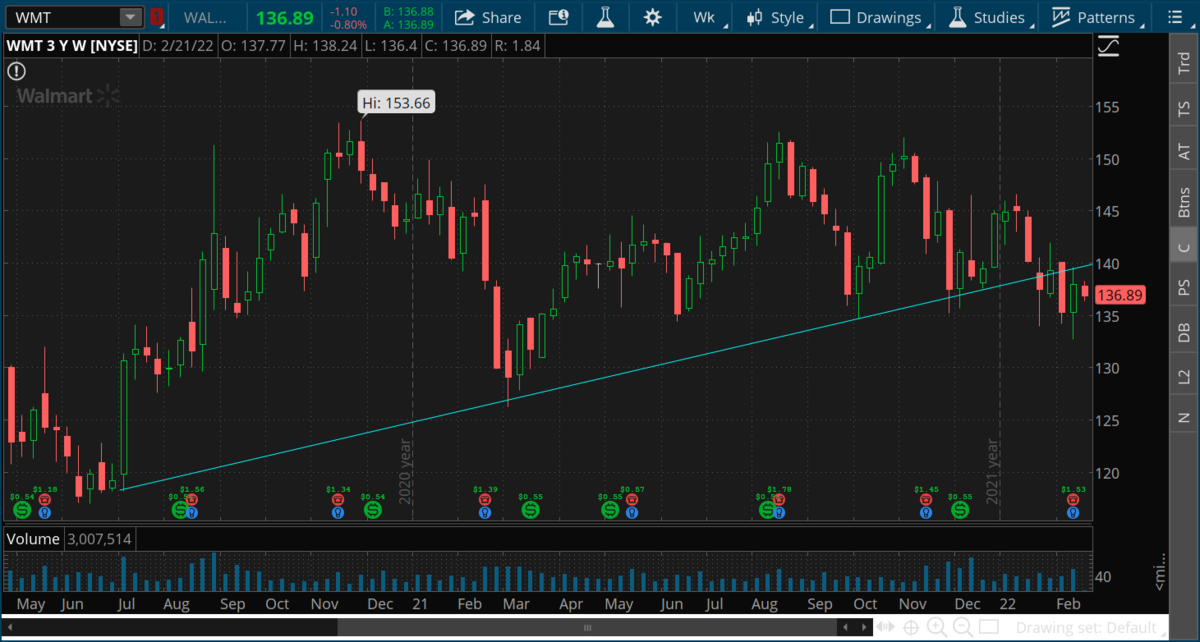The width and height of the screenshot is (1200, 642).
Task: Click the Volume study label
Action: click(x=34, y=539)
